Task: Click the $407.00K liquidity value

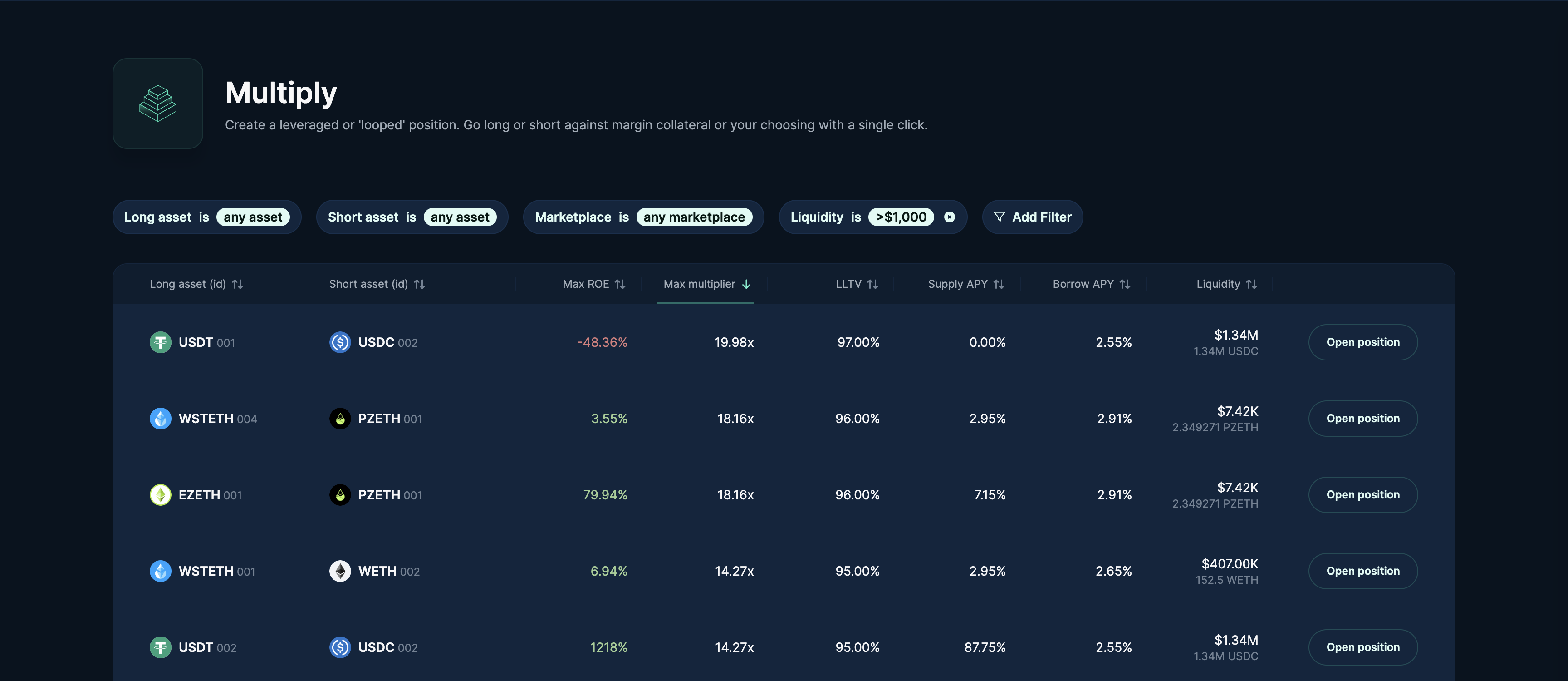Action: coord(1229,564)
